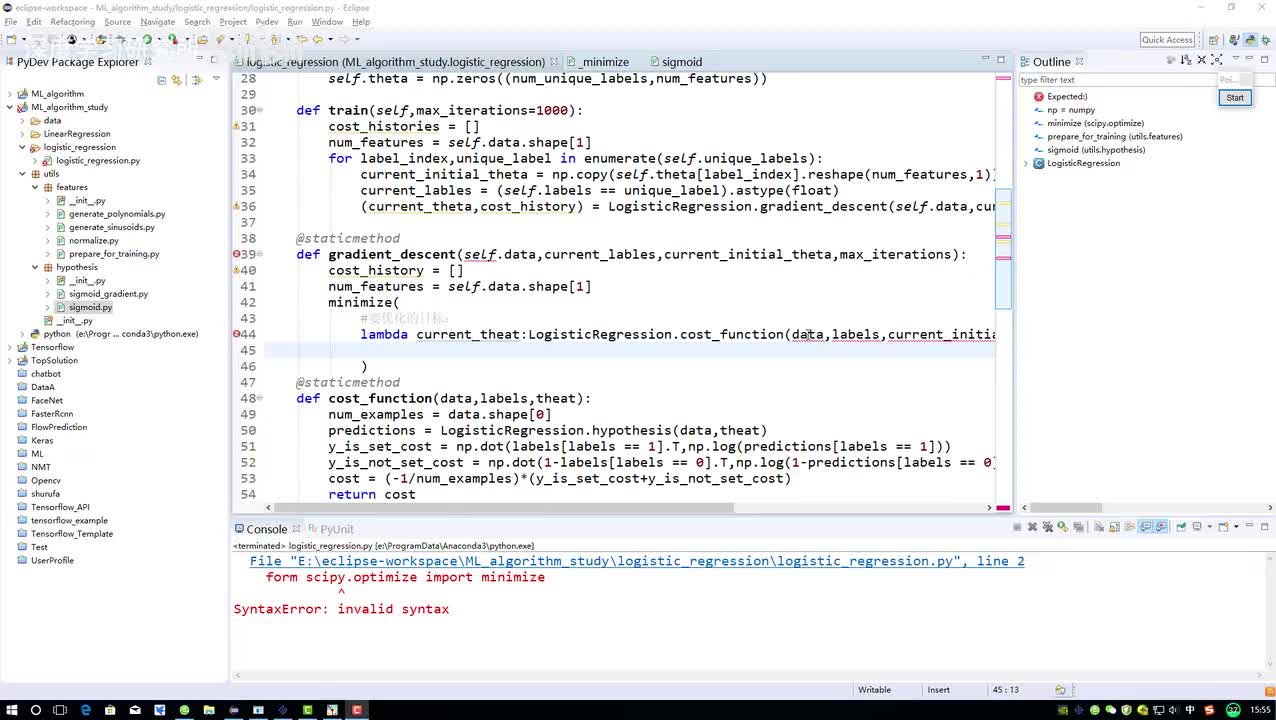The width and height of the screenshot is (1276, 720).
Task: Select the Tensorflow project
Action: click(52, 347)
